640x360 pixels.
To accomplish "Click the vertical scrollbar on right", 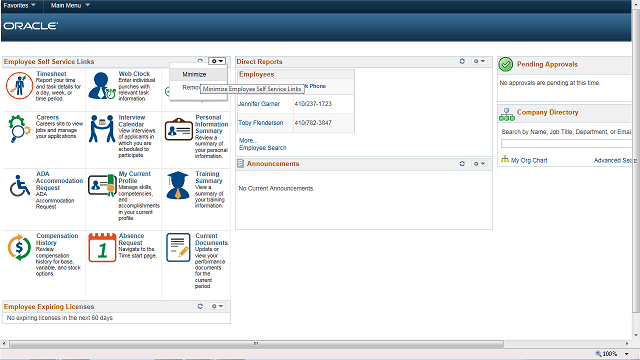I will pos(636,161).
